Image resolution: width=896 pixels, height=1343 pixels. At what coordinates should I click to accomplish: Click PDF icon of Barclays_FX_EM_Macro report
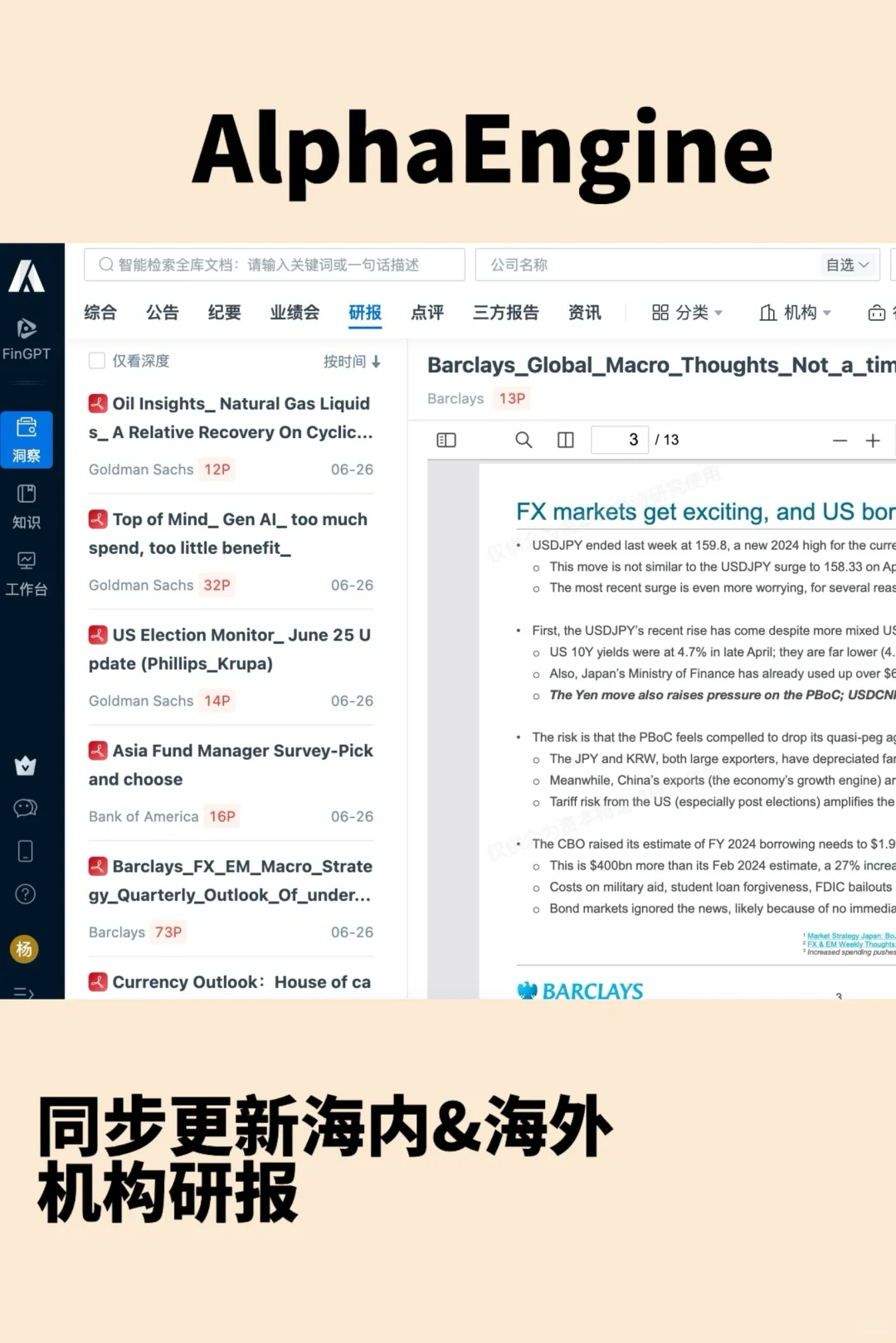pyautogui.click(x=98, y=867)
